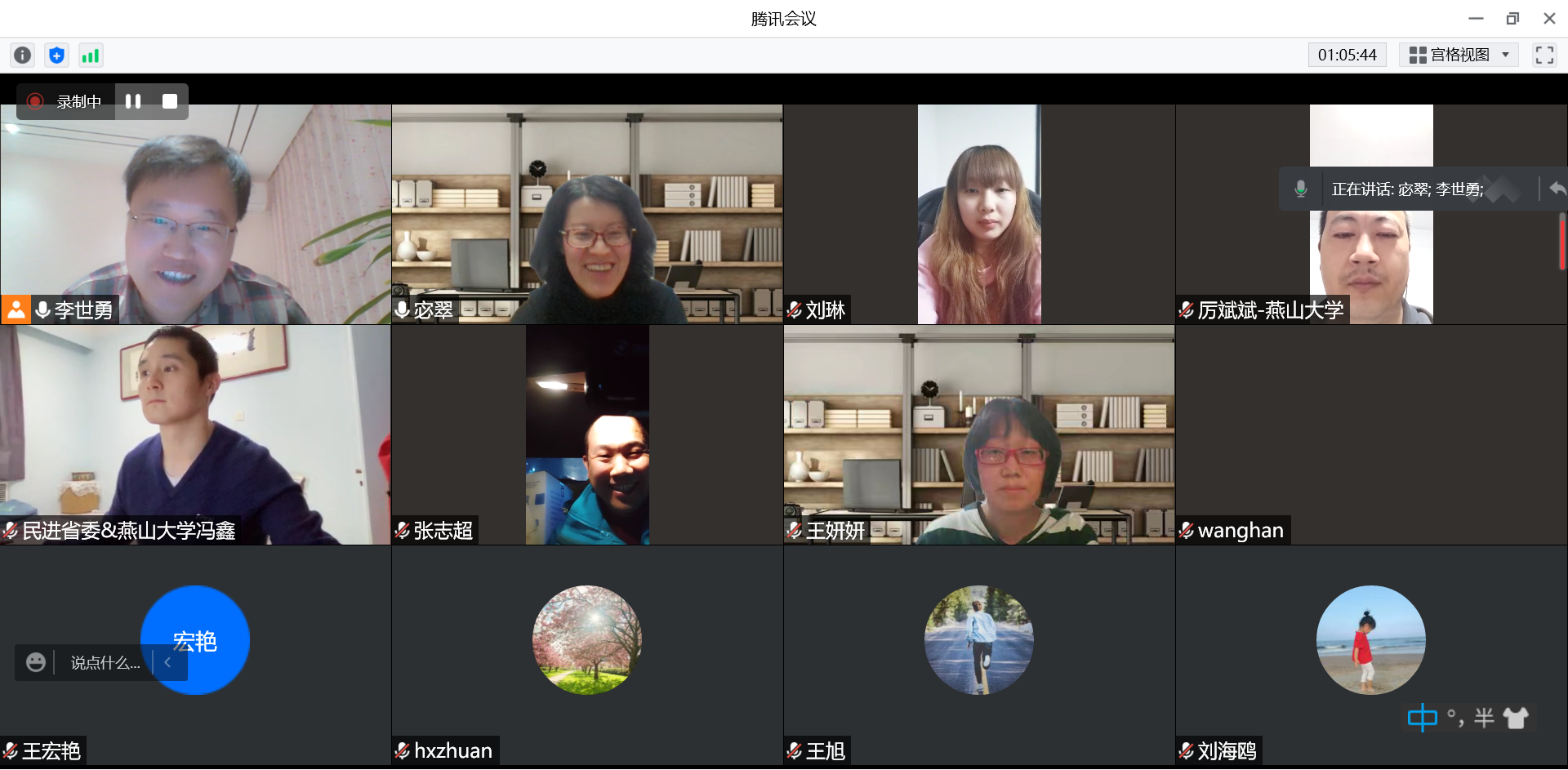Image resolution: width=1568 pixels, height=770 pixels.
Task: Enter full screen mode
Action: click(x=1543, y=55)
